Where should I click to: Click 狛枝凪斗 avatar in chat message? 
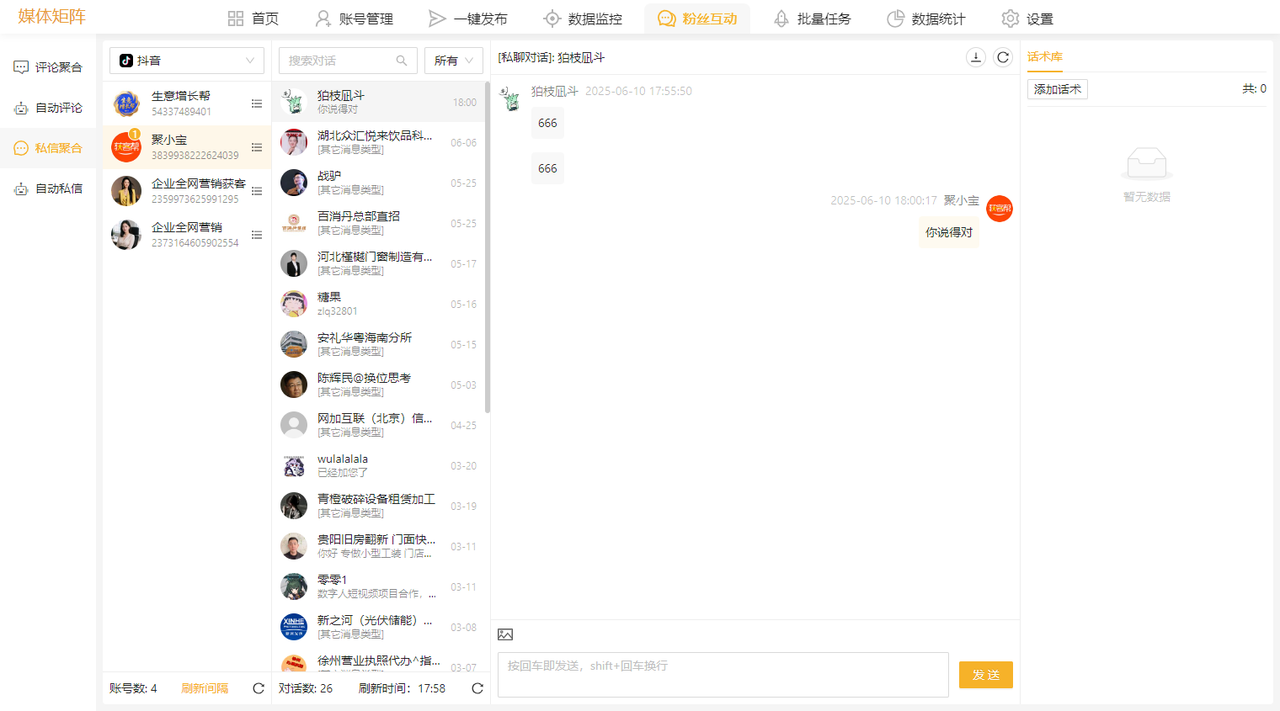[x=511, y=98]
